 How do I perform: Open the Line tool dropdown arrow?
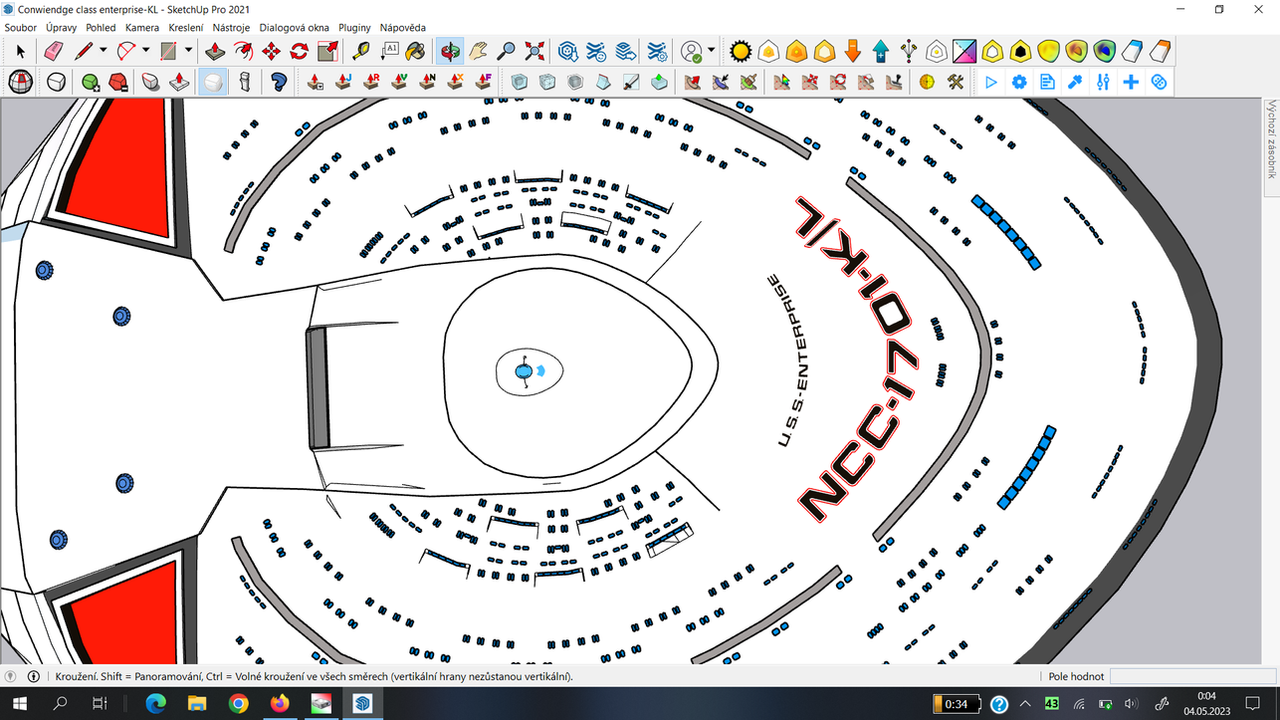103,51
